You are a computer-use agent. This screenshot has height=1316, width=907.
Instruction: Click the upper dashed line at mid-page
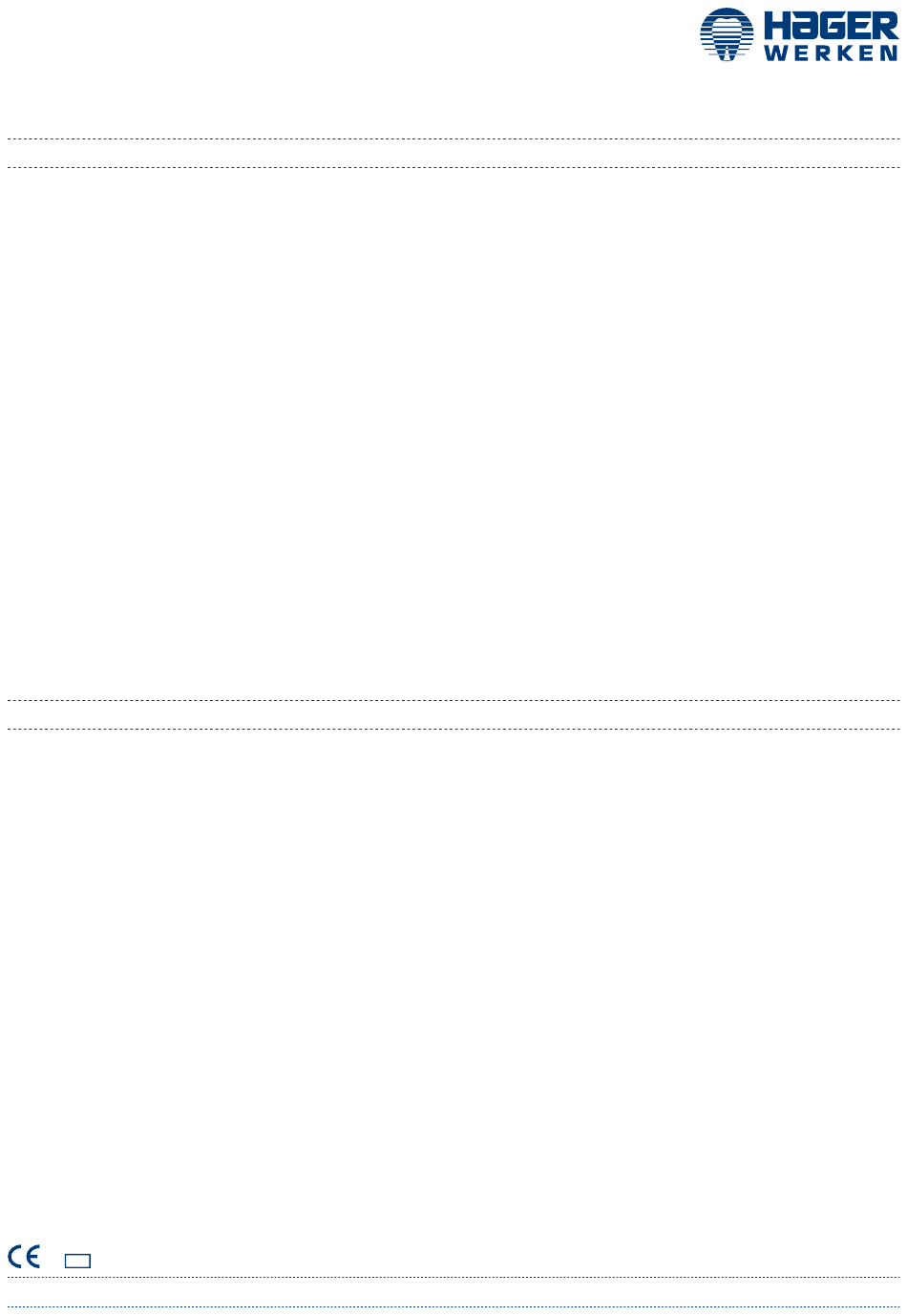(453, 700)
